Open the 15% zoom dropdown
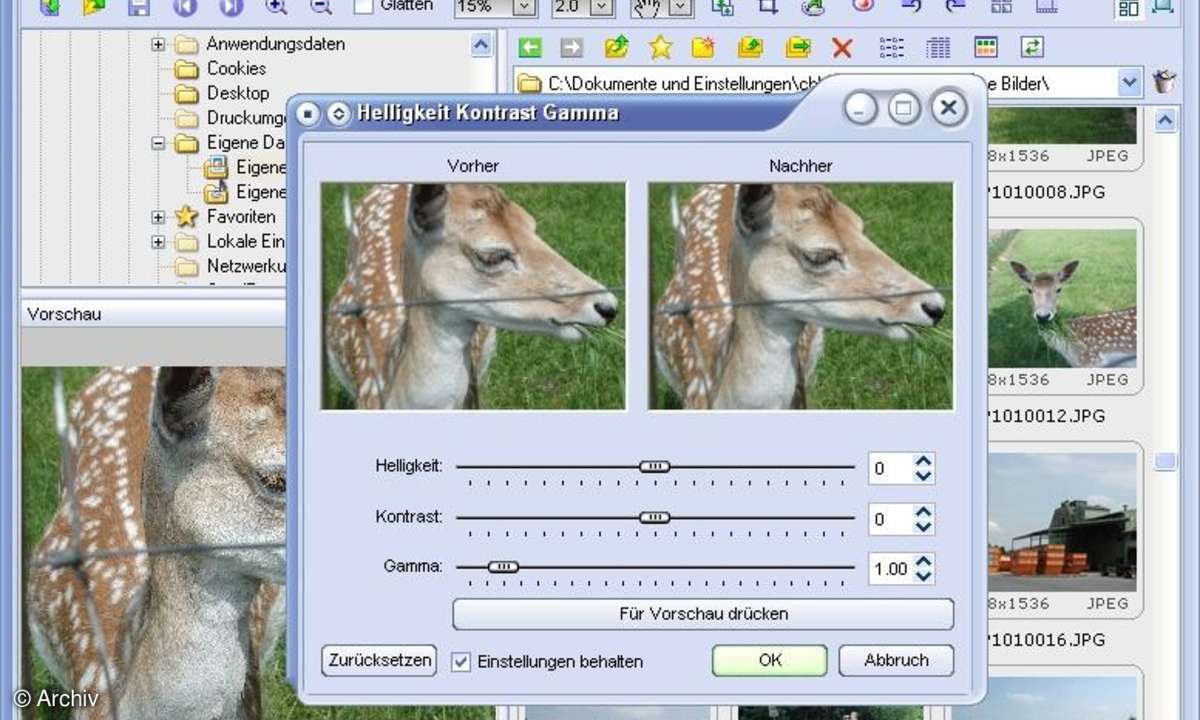Viewport: 1200px width, 720px height. point(525,7)
